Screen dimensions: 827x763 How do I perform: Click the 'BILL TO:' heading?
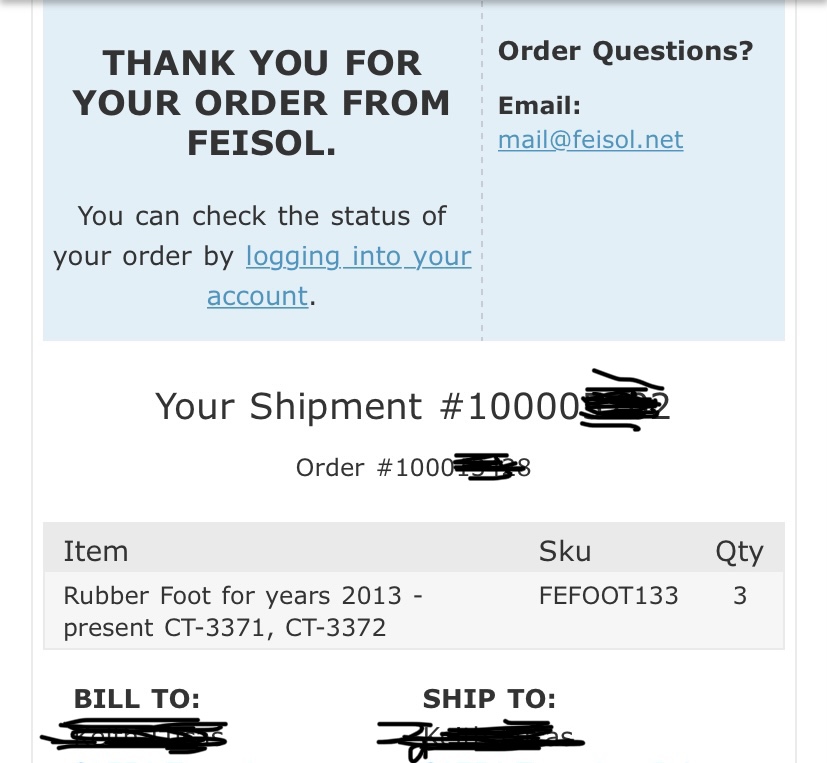point(137,699)
